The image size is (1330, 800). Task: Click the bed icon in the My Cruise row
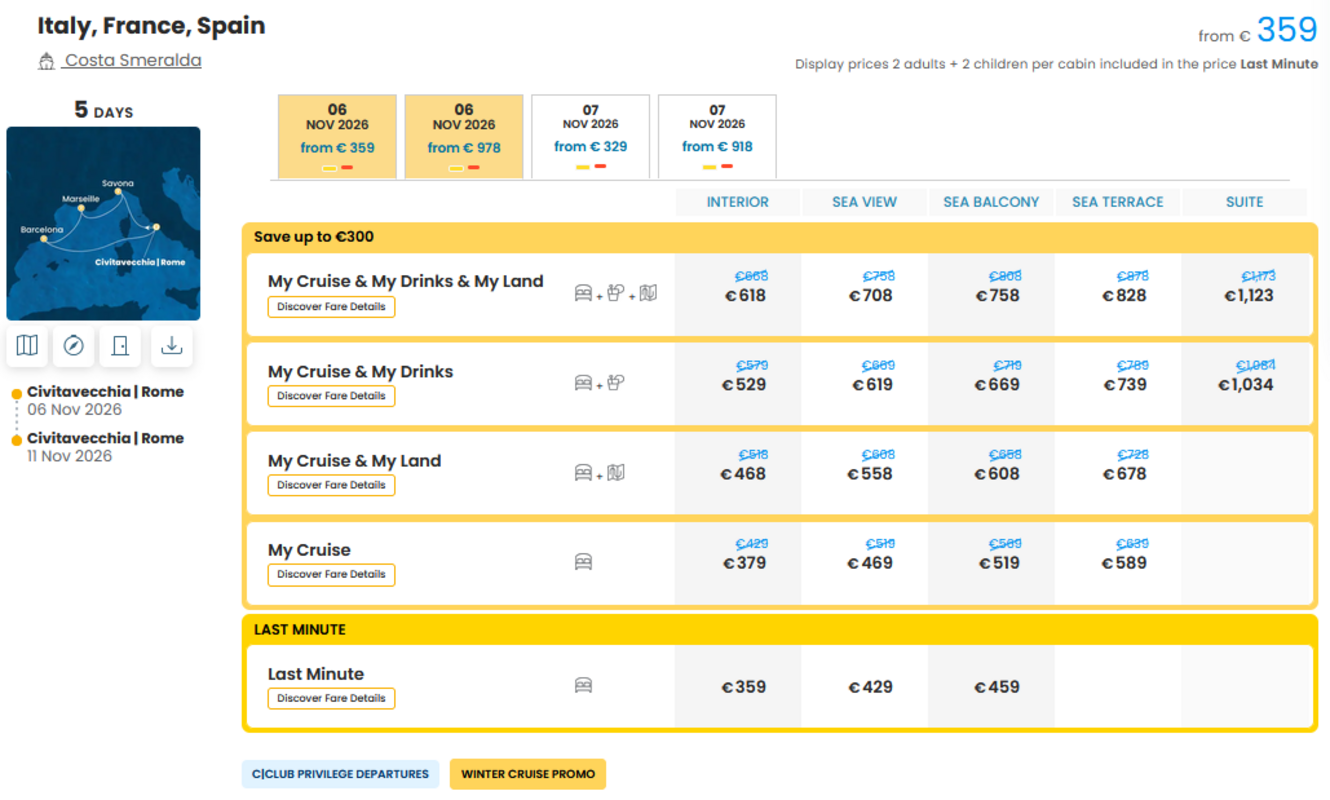coord(583,562)
